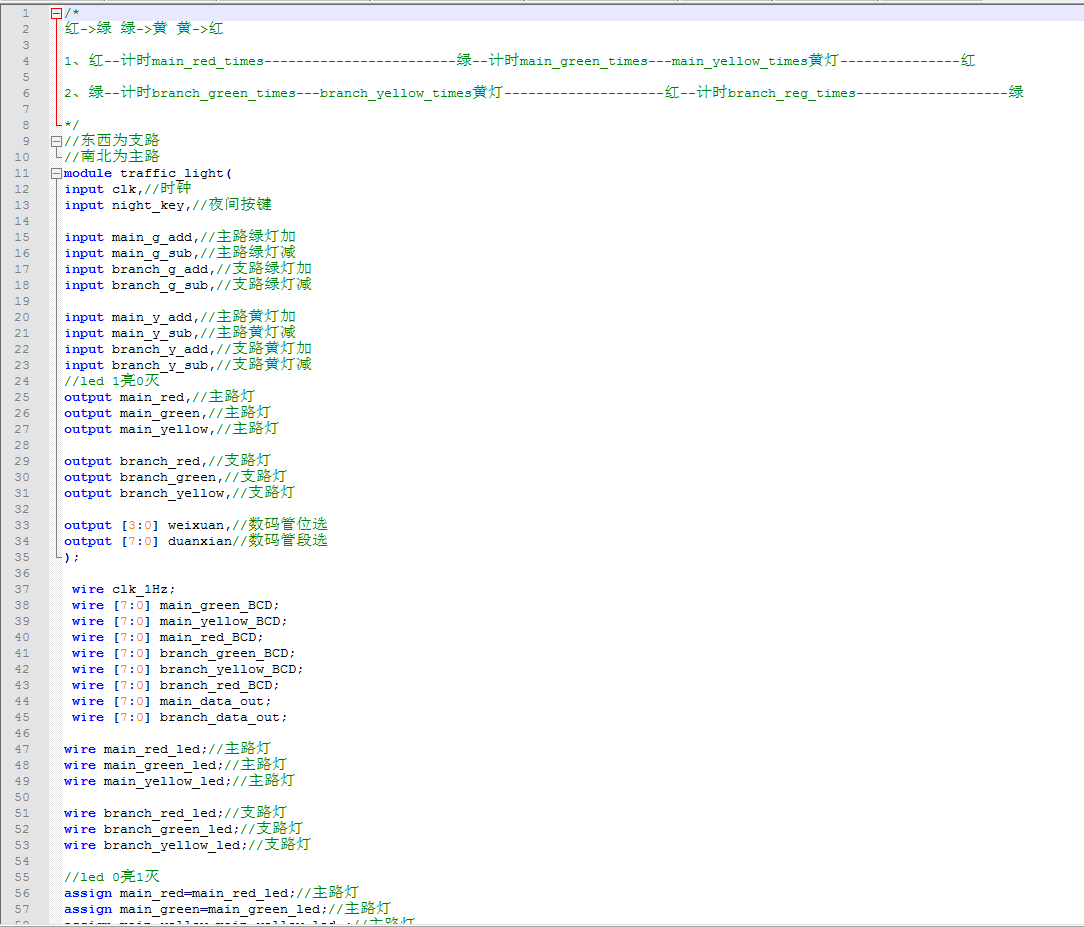Collapse the block comment fold at line 1
Image resolution: width=1084 pixels, height=927 pixels.
(x=56, y=13)
